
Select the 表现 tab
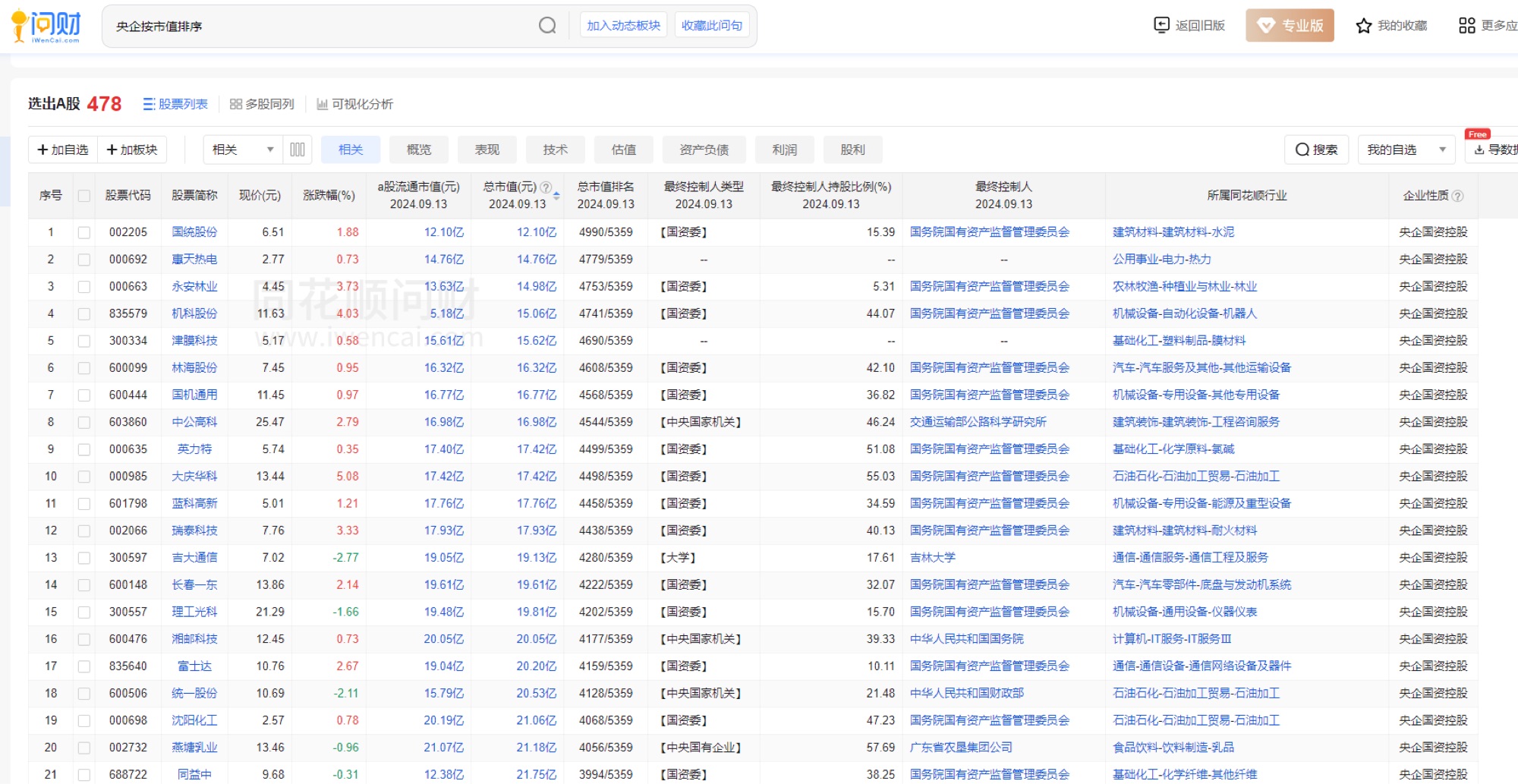[487, 150]
